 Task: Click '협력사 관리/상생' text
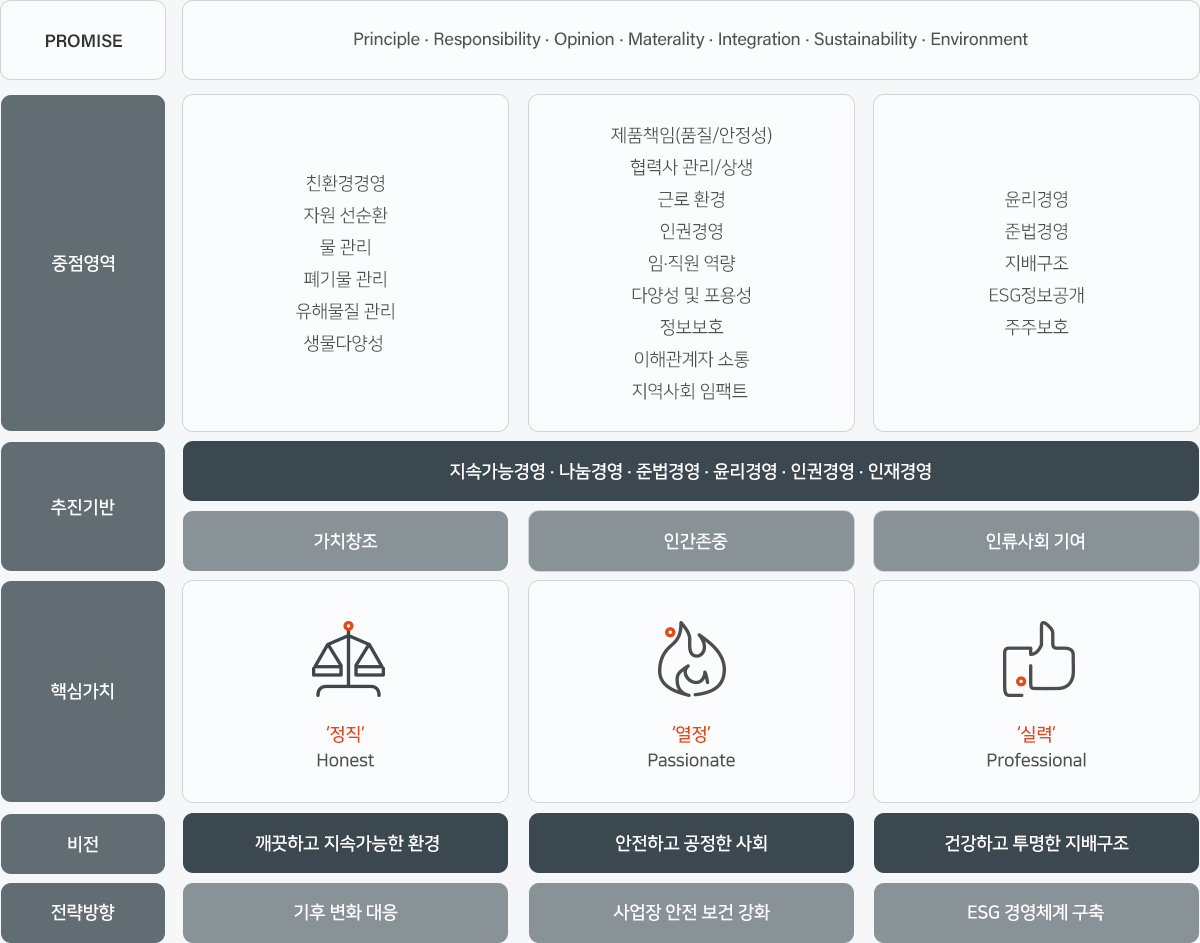pos(691,167)
